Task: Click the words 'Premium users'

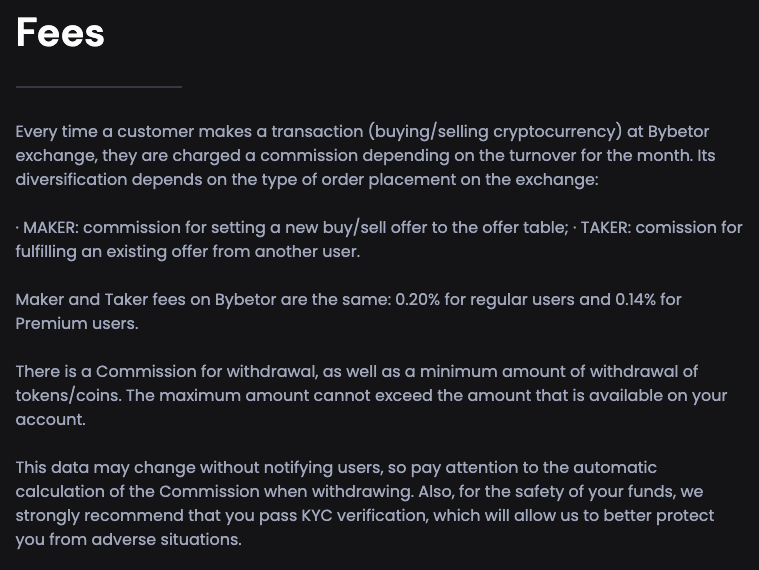Action: tap(77, 323)
